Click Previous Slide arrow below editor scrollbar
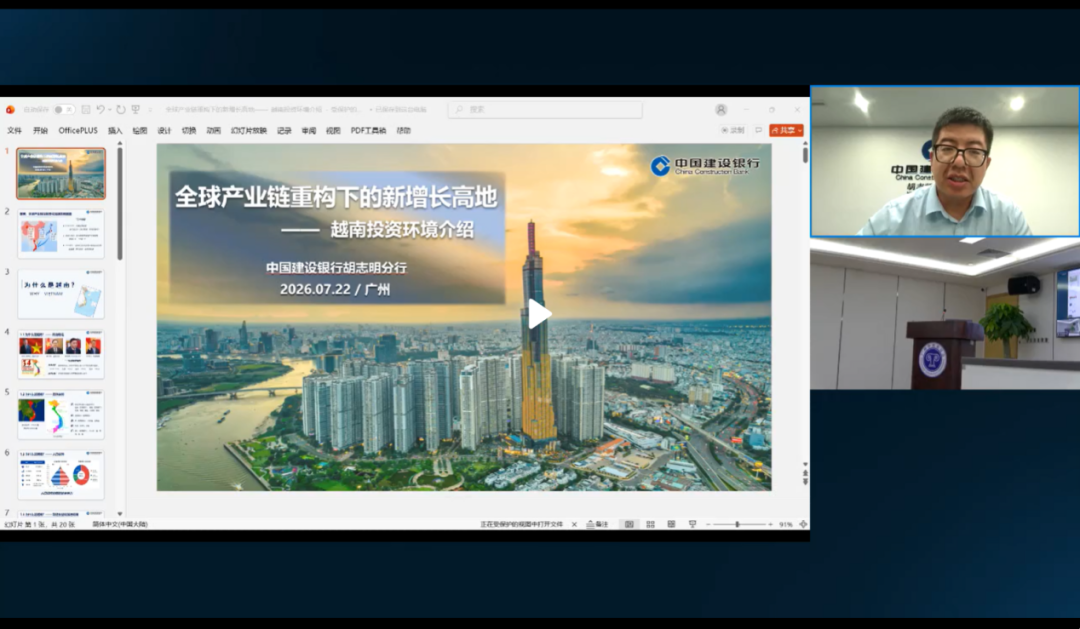The width and height of the screenshot is (1080, 629). tap(804, 473)
